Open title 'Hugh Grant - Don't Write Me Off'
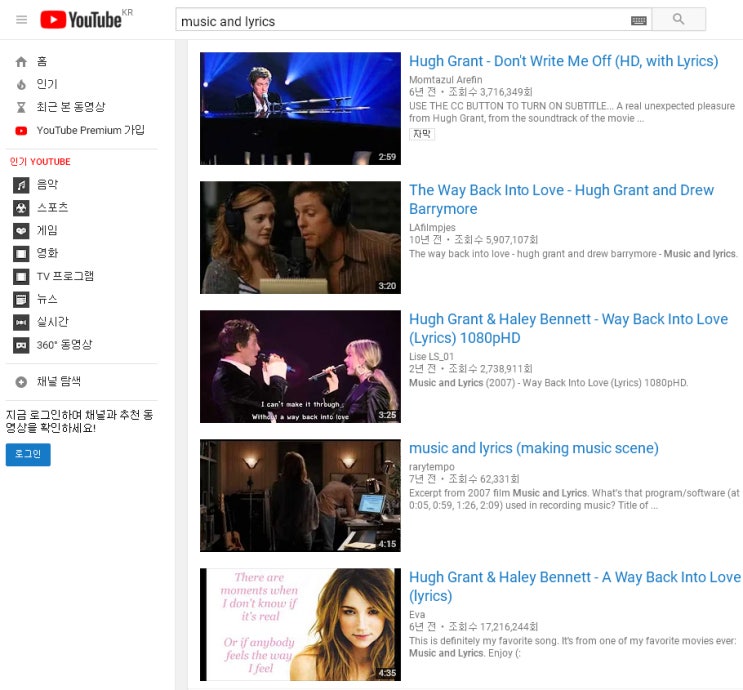This screenshot has height=690, width=743. [x=563, y=61]
